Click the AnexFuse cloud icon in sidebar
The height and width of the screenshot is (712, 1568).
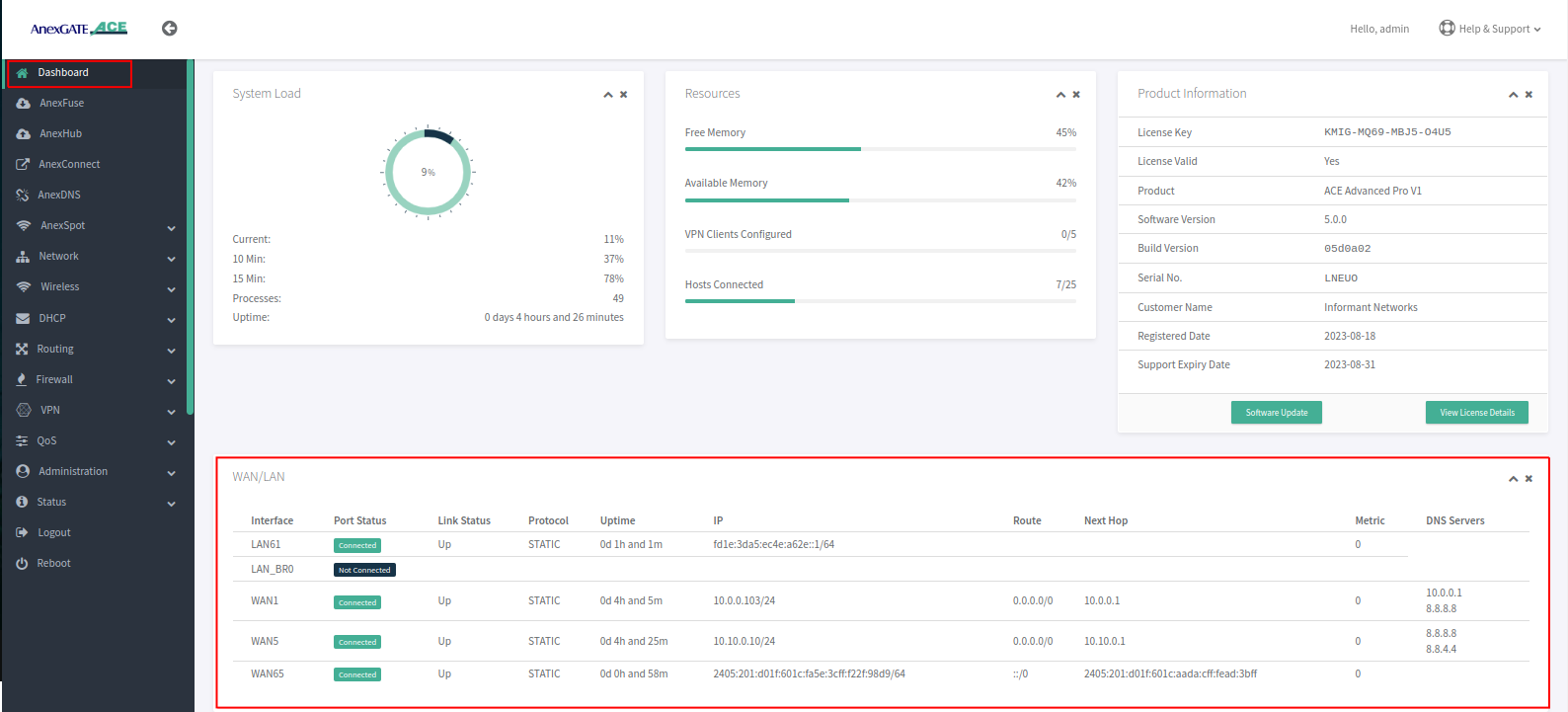[23, 103]
